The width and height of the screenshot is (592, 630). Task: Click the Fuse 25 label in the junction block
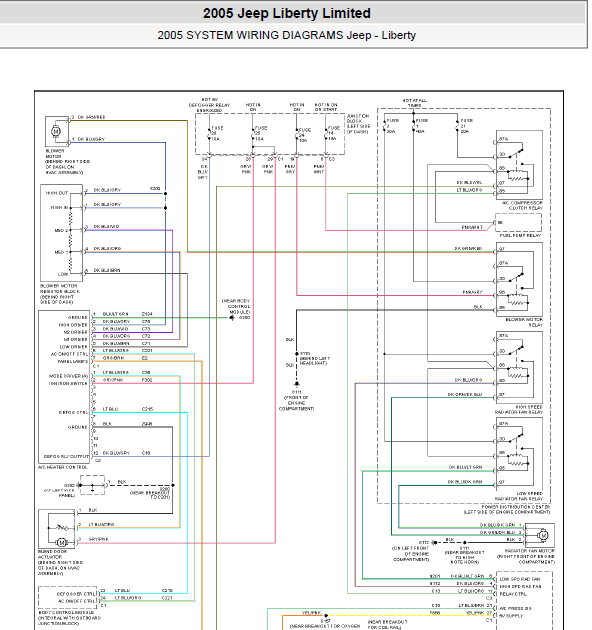(261, 133)
